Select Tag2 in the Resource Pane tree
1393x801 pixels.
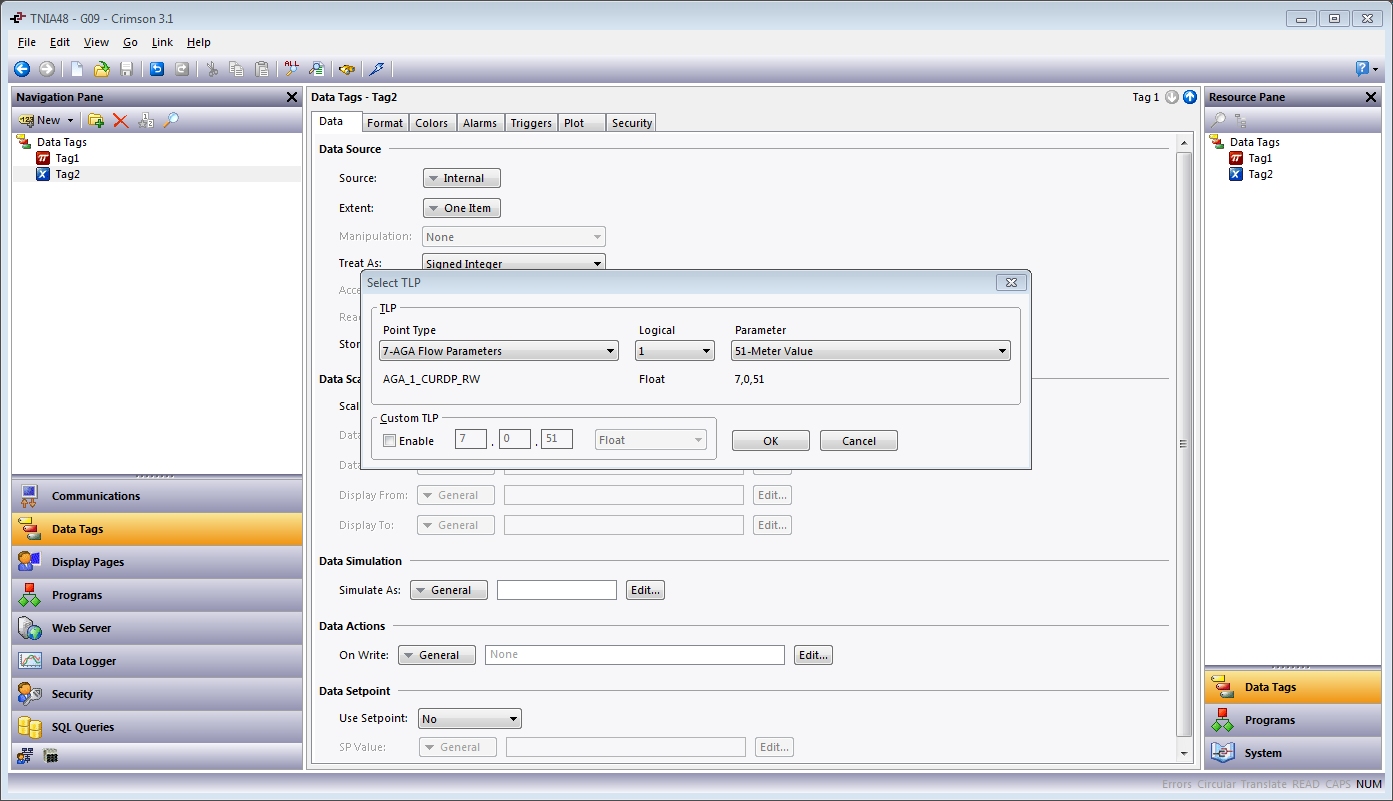pos(1260,174)
